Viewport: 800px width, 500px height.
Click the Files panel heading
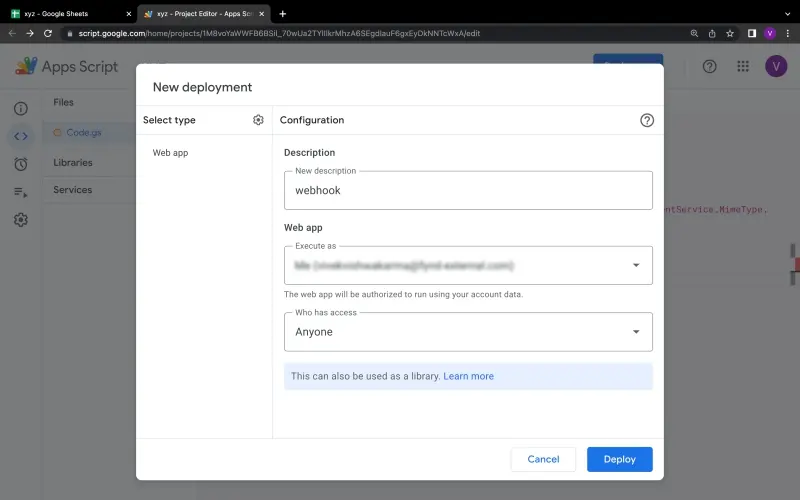pos(63,102)
